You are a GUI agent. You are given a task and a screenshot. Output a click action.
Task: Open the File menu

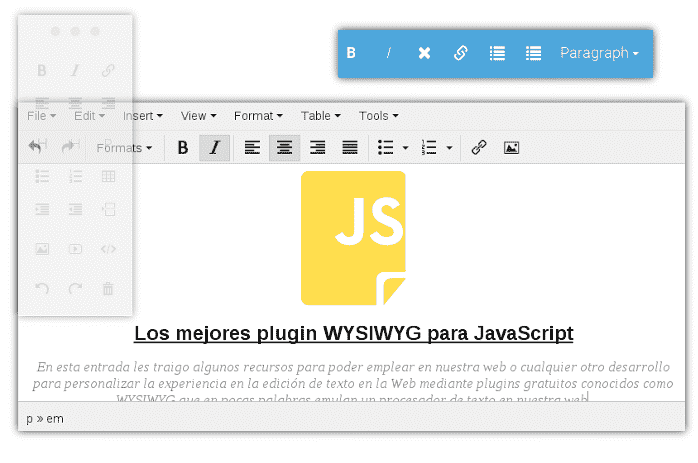[41, 116]
